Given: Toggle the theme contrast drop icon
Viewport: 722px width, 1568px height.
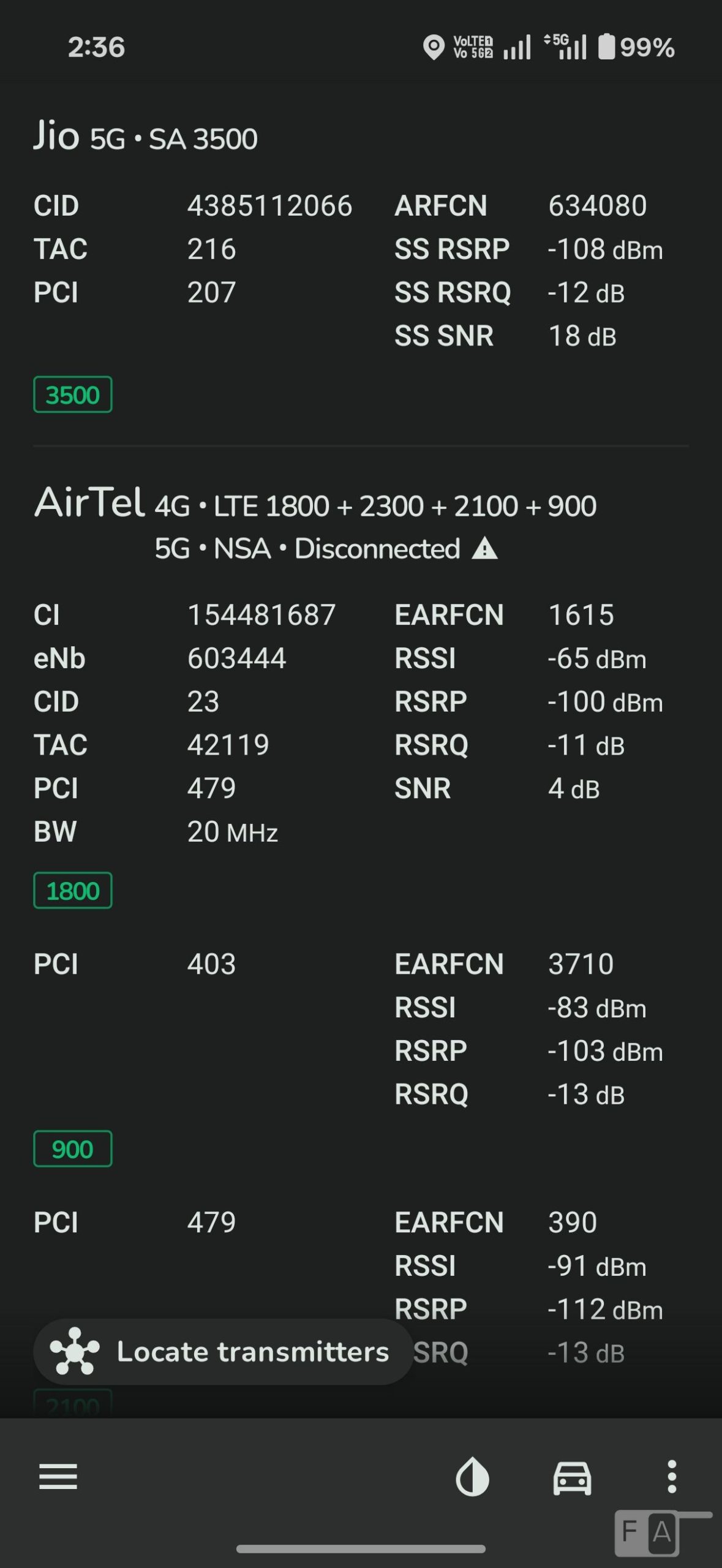Looking at the screenshot, I should [472, 1477].
